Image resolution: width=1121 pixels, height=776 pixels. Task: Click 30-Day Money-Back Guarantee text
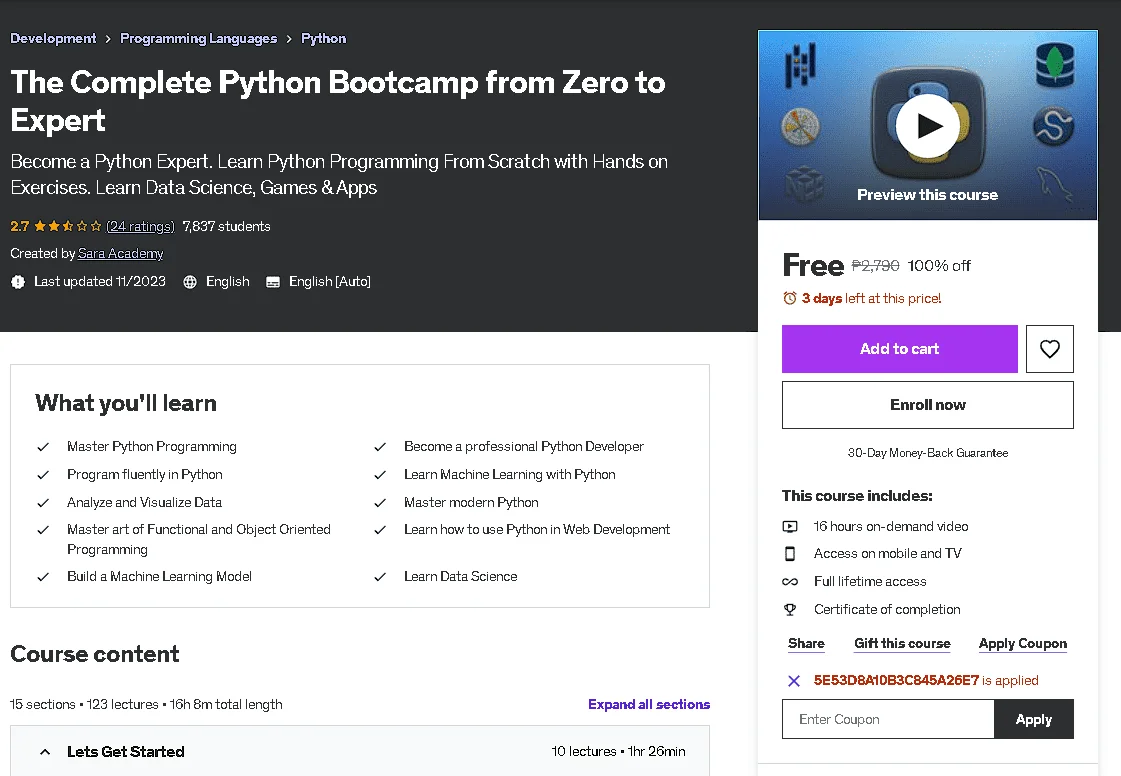click(927, 453)
